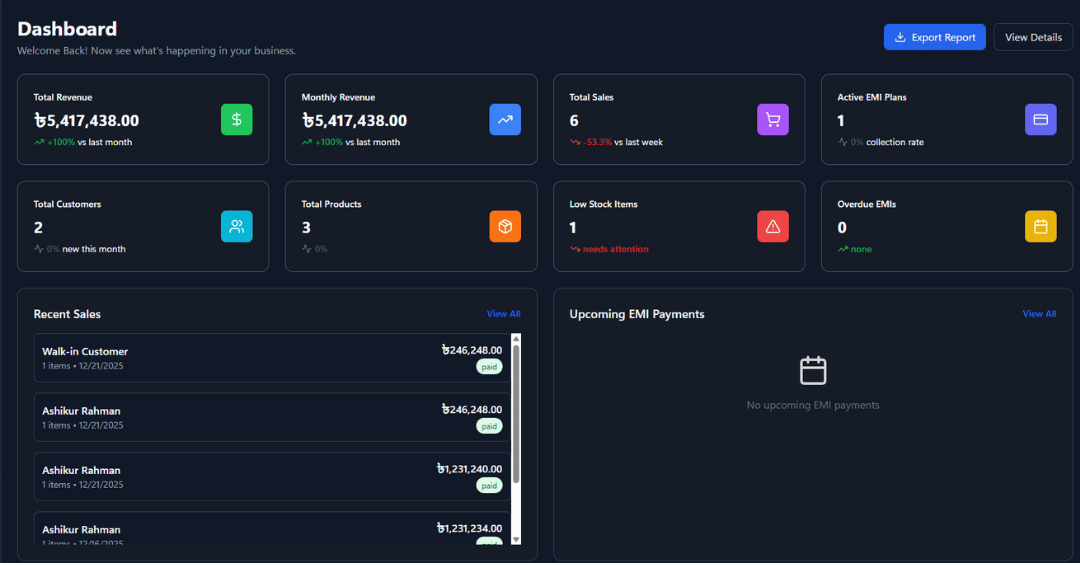Click the green dollar icon in Total Revenue

pyautogui.click(x=236, y=119)
